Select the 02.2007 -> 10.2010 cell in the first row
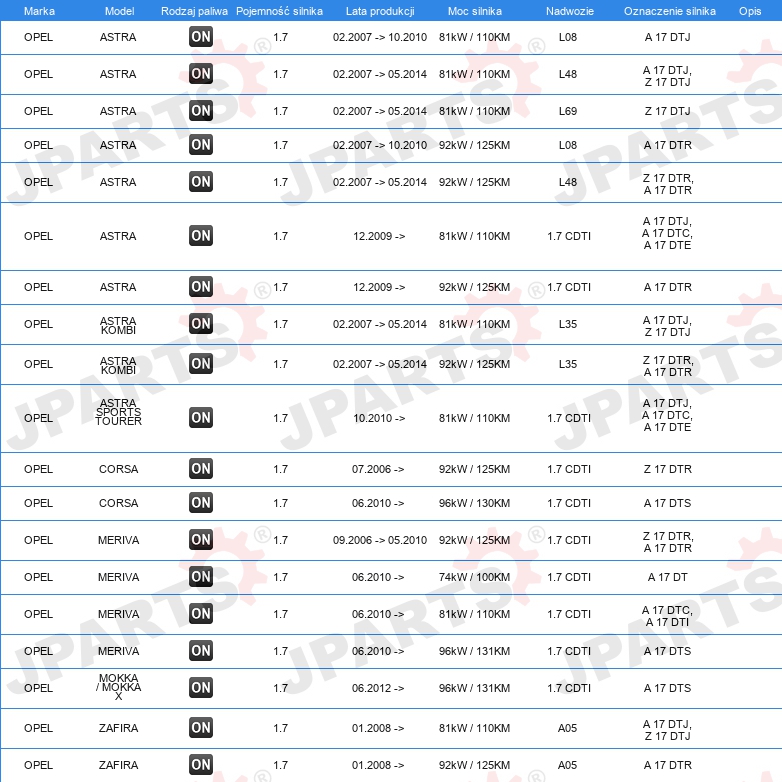Image resolution: width=782 pixels, height=782 pixels. pyautogui.click(x=380, y=37)
